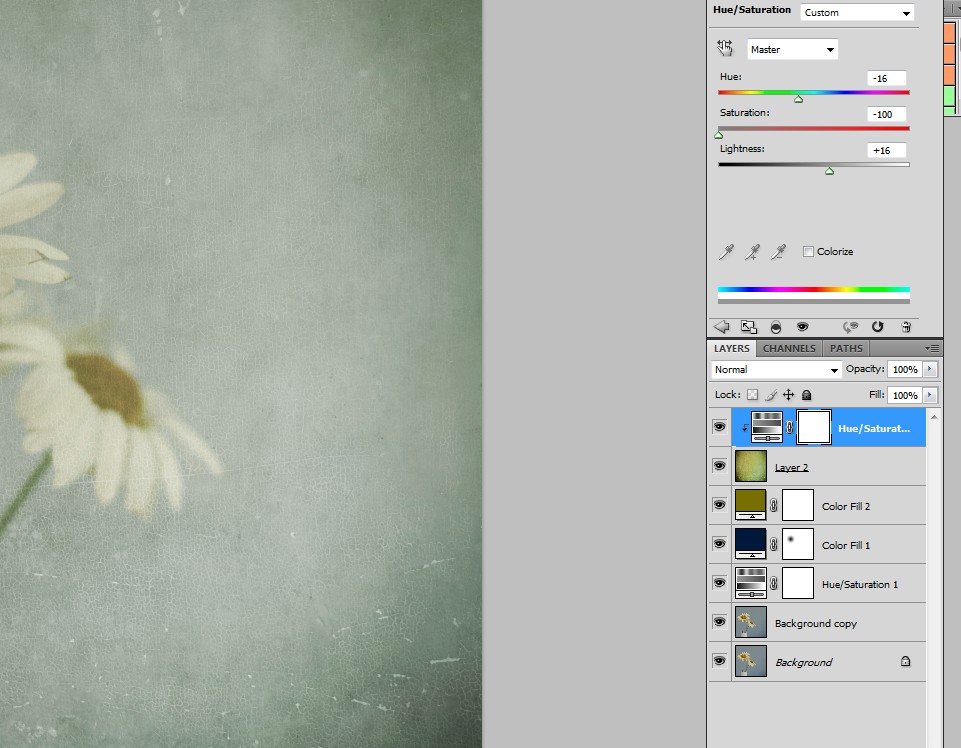Click the lock position icon
The height and width of the screenshot is (748, 961).
(x=788, y=395)
